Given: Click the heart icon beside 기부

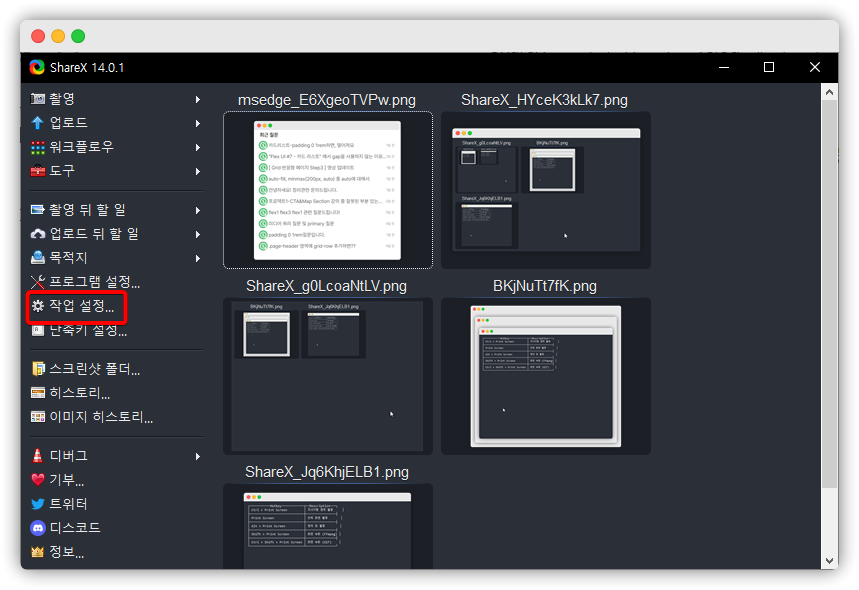Looking at the screenshot, I should [37, 480].
